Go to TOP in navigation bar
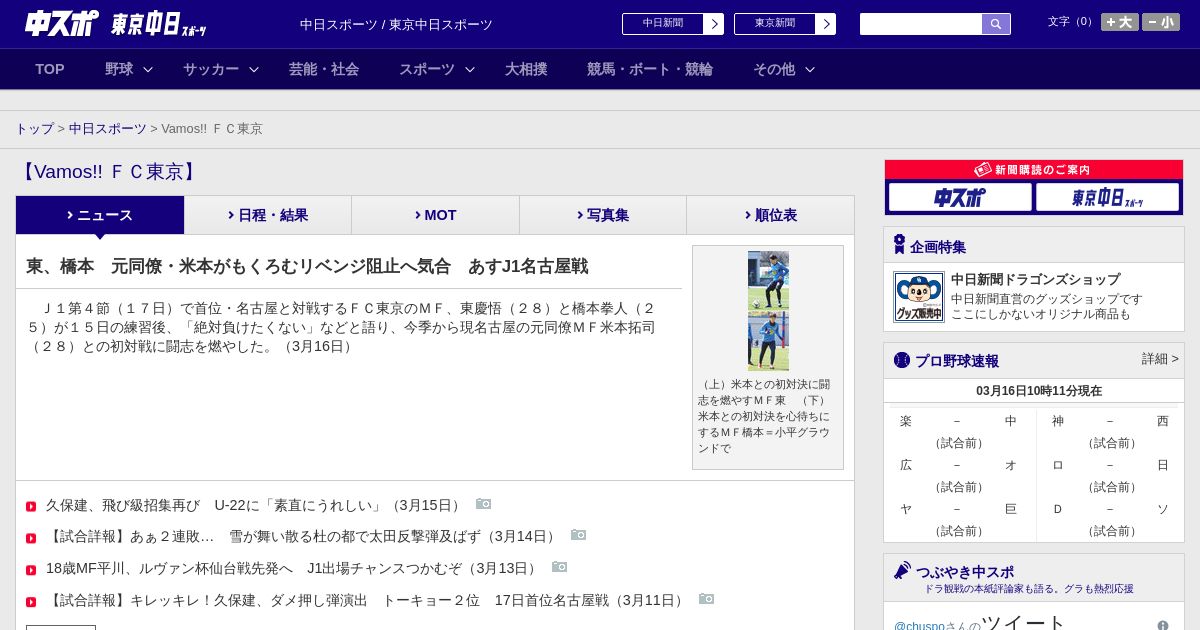 [50, 69]
